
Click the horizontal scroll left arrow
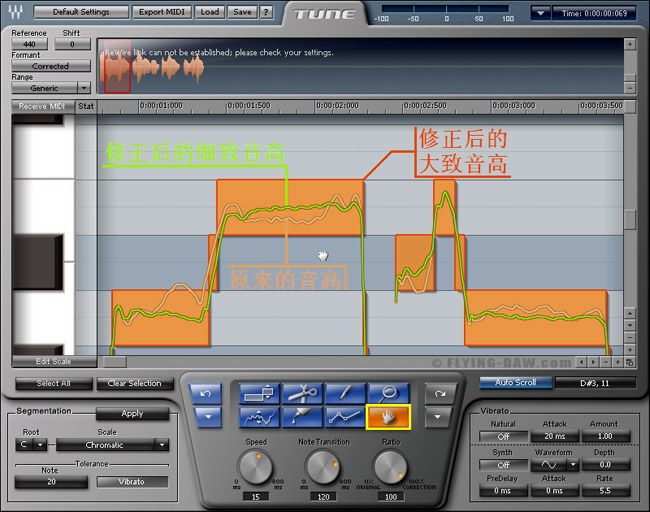tap(582, 362)
